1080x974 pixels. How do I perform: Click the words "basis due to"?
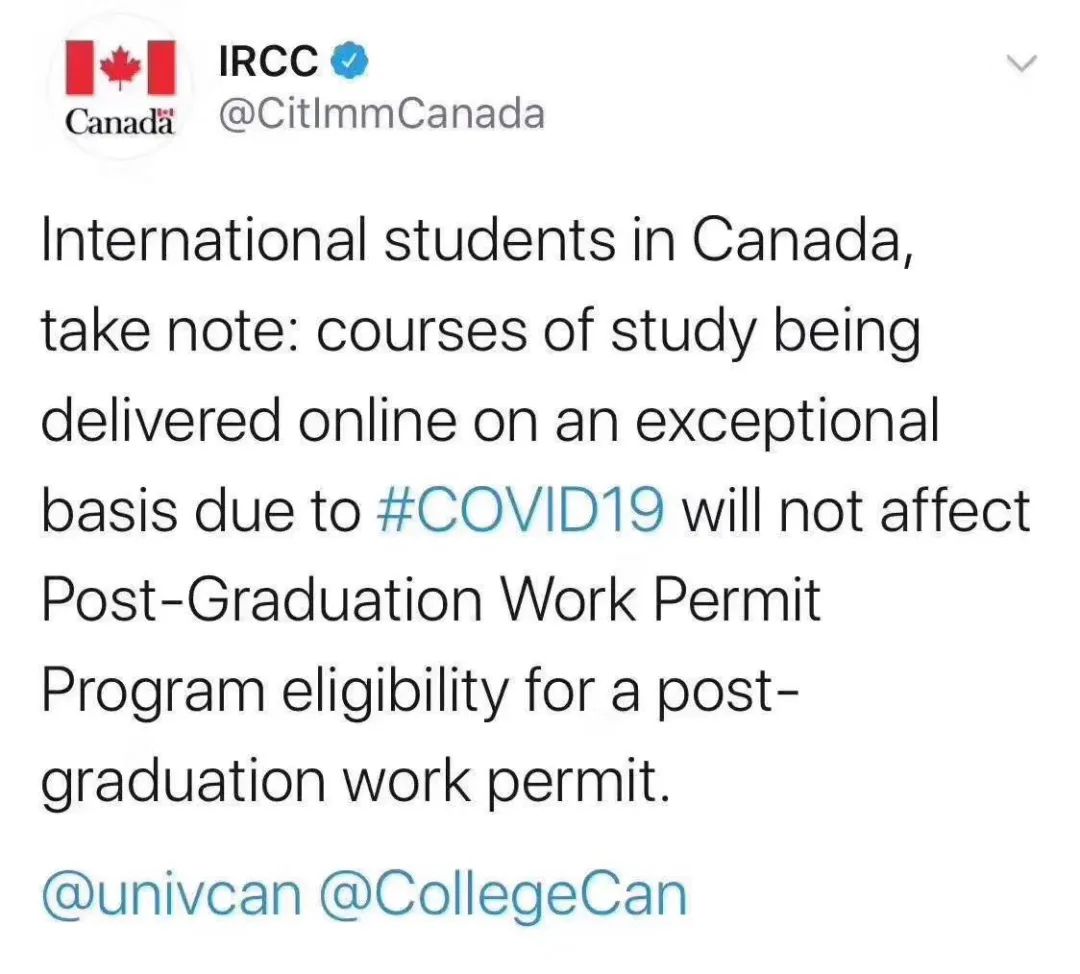point(201,510)
